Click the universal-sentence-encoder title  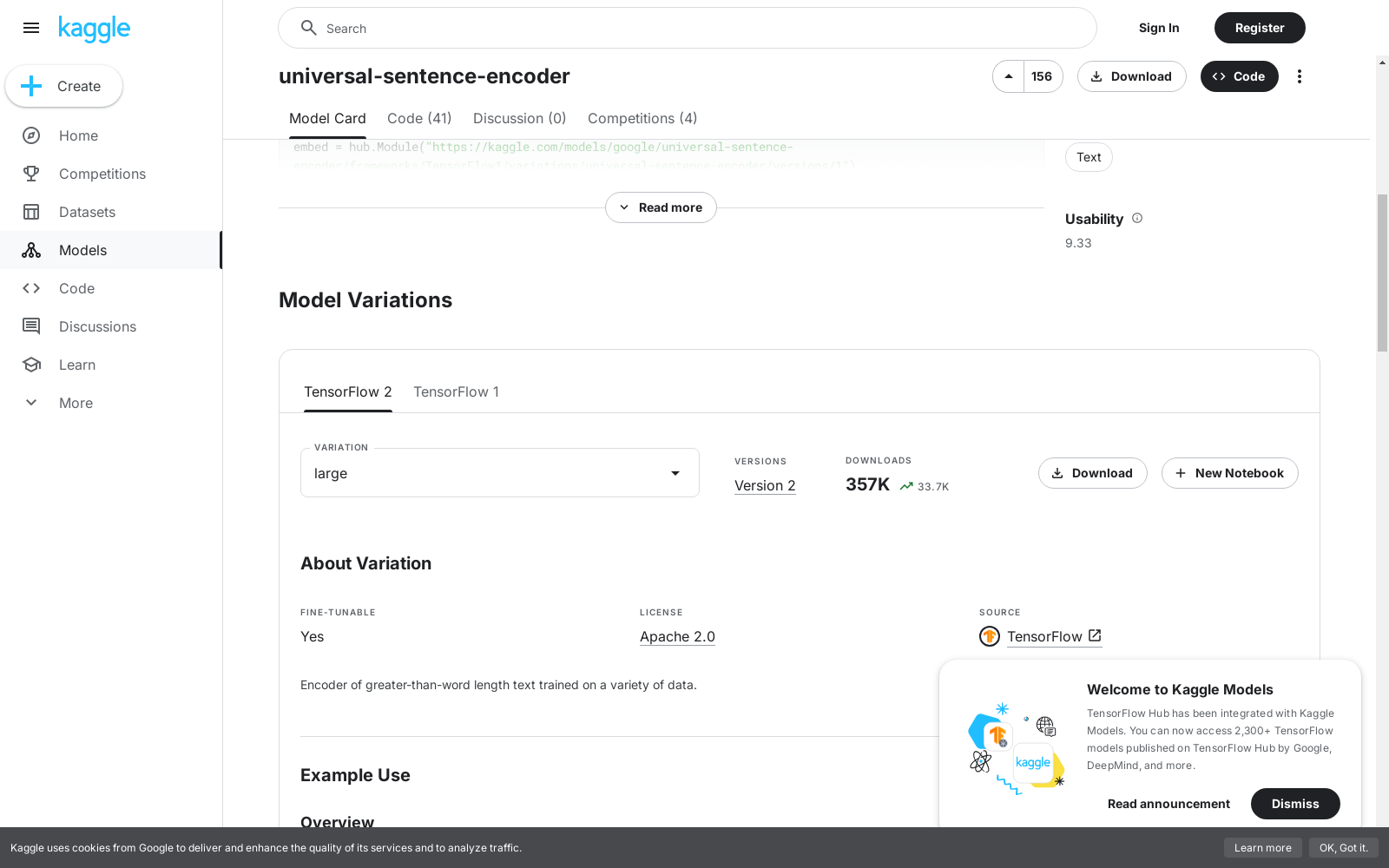click(425, 76)
